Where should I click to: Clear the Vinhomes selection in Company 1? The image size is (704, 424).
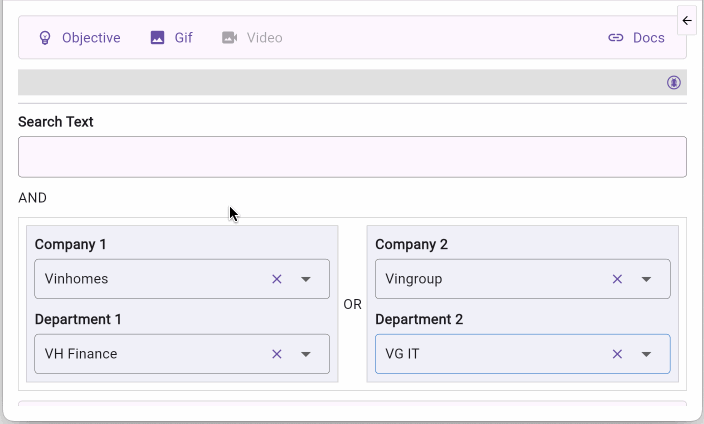pos(277,279)
